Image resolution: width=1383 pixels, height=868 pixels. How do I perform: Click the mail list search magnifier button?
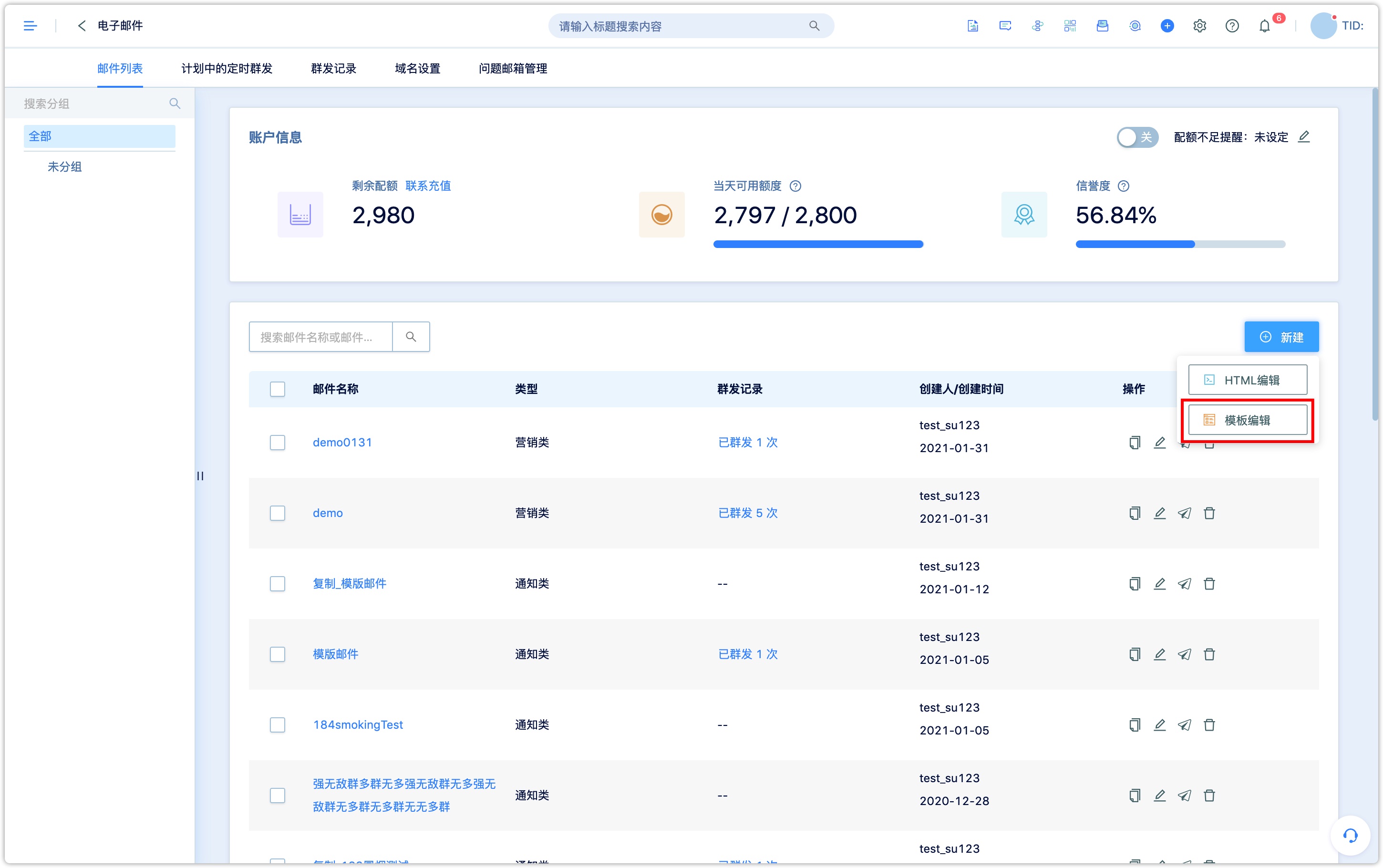tap(411, 336)
